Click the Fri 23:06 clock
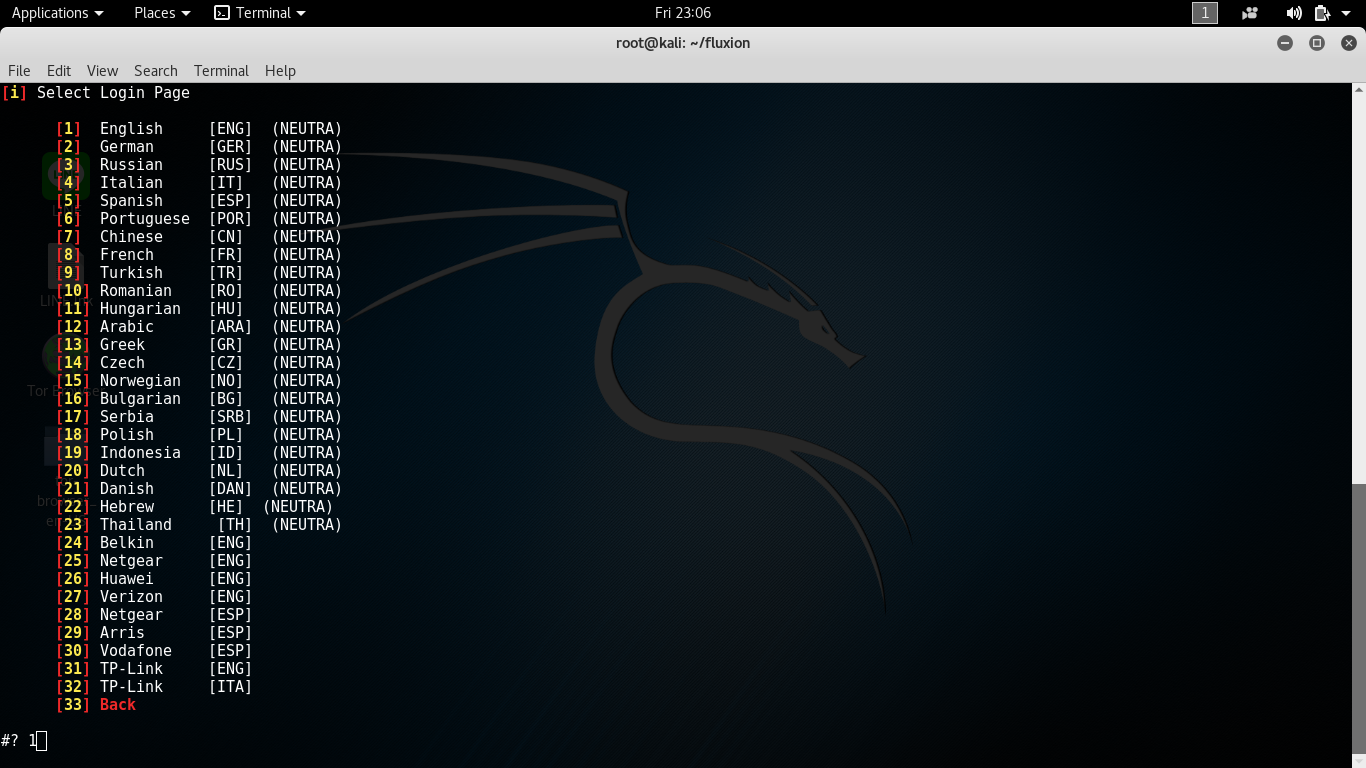 (683, 13)
